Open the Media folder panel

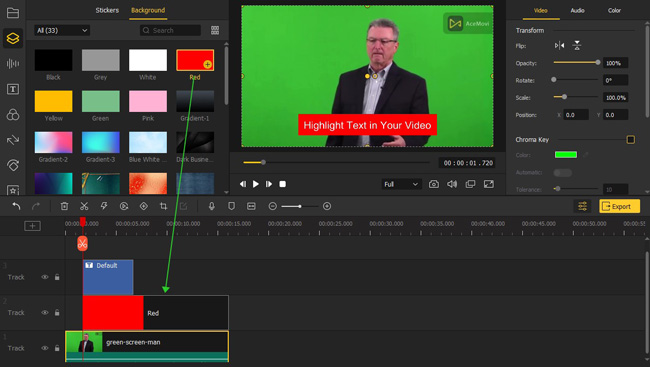tap(13, 13)
